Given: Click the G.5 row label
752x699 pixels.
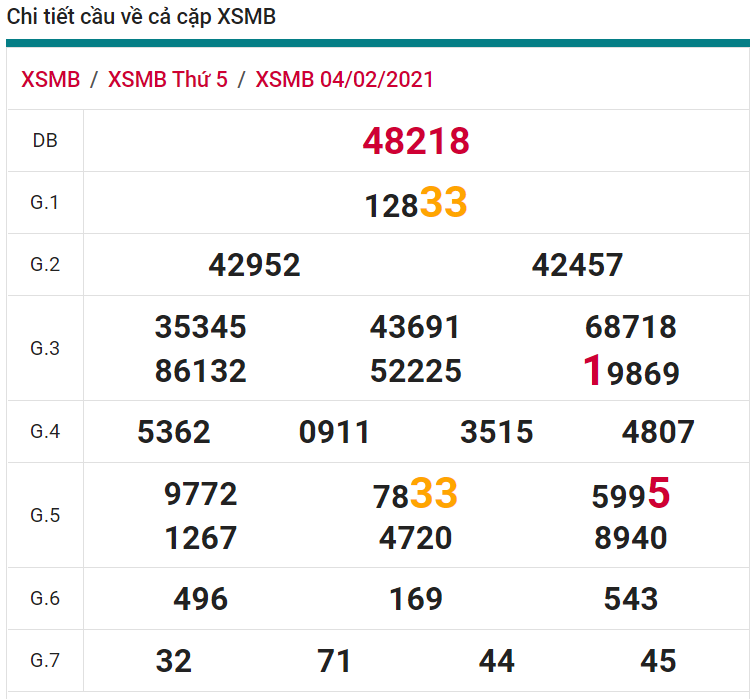Looking at the screenshot, I should click(x=45, y=515).
